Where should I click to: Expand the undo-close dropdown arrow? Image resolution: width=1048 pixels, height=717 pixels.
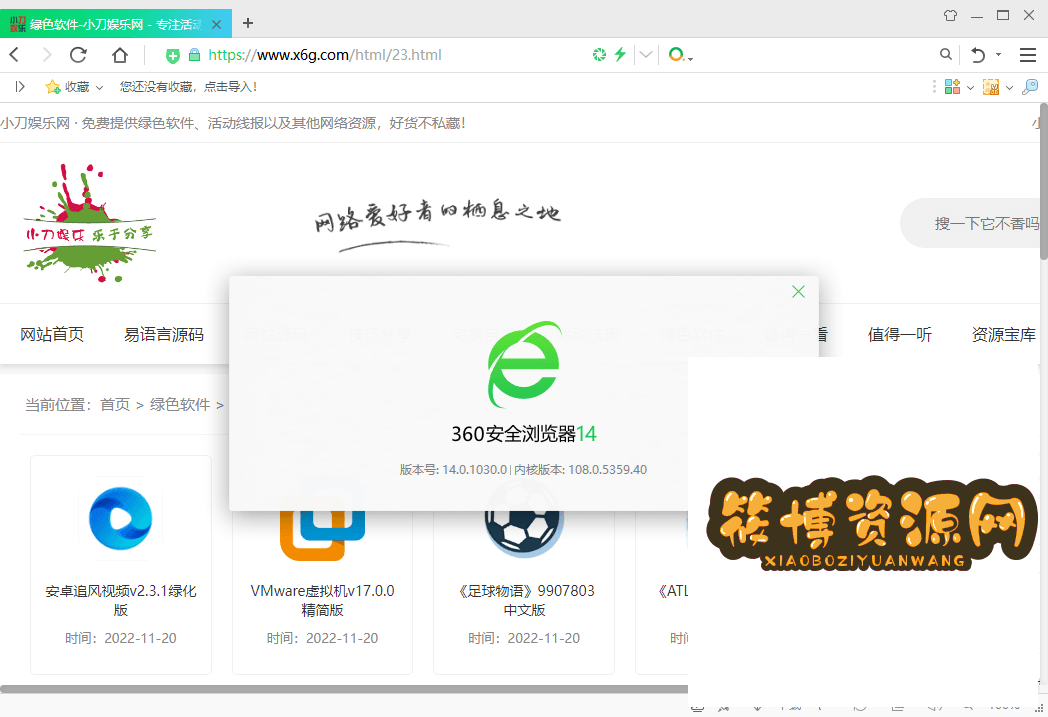[999, 55]
